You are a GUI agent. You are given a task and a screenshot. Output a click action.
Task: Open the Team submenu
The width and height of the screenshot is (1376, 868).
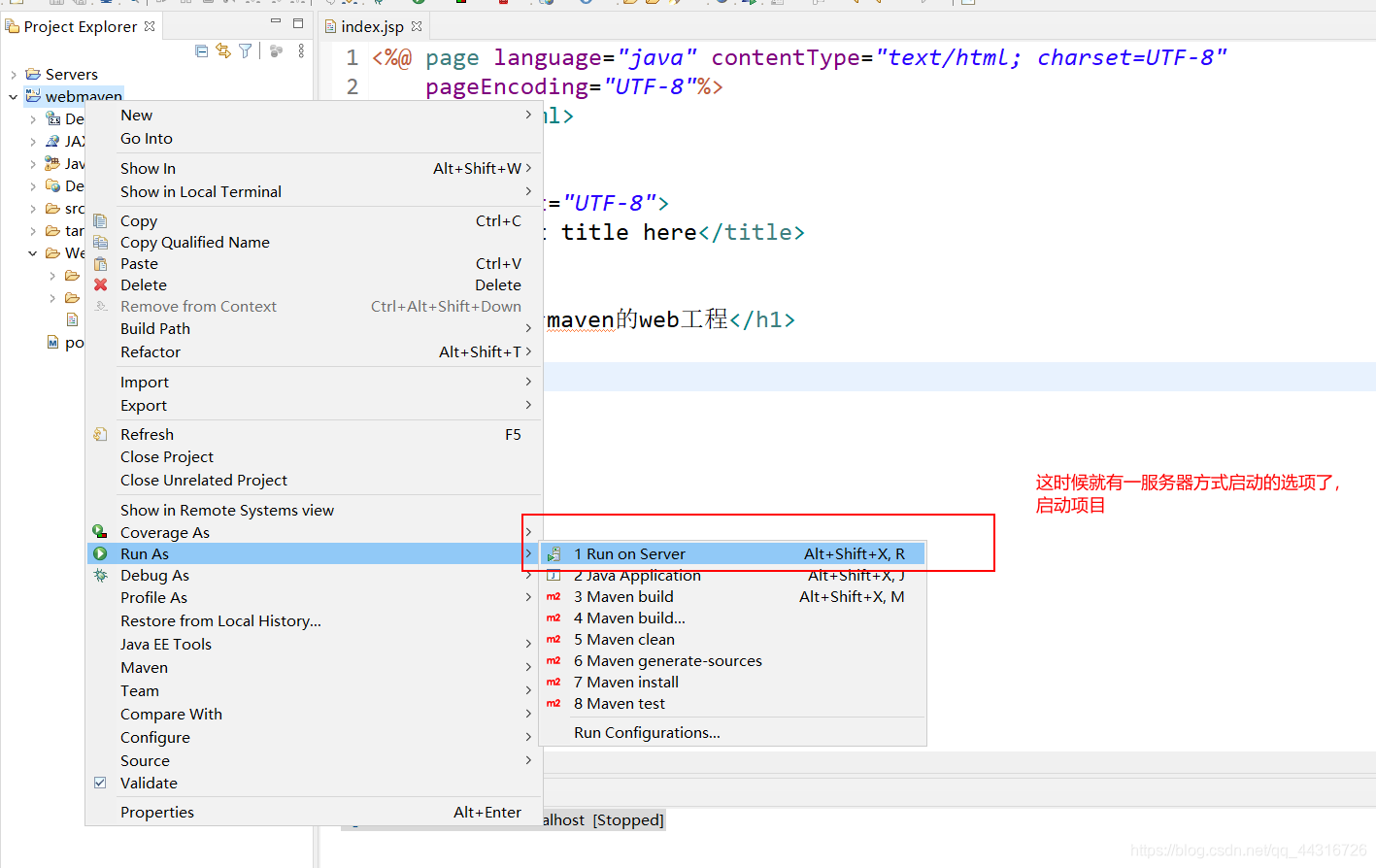pos(314,690)
